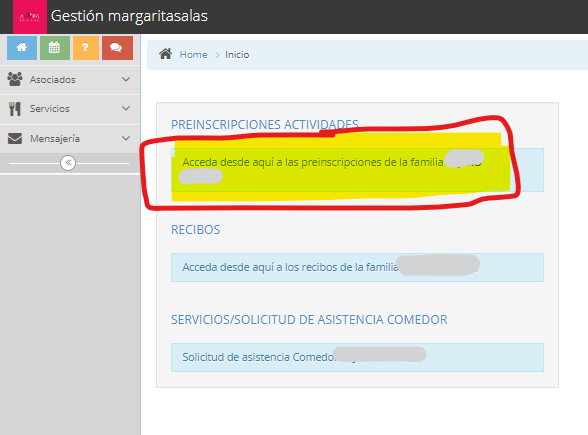This screenshot has height=435, width=588.
Task: Expand the Mensajería menu chevron
Action: click(126, 138)
